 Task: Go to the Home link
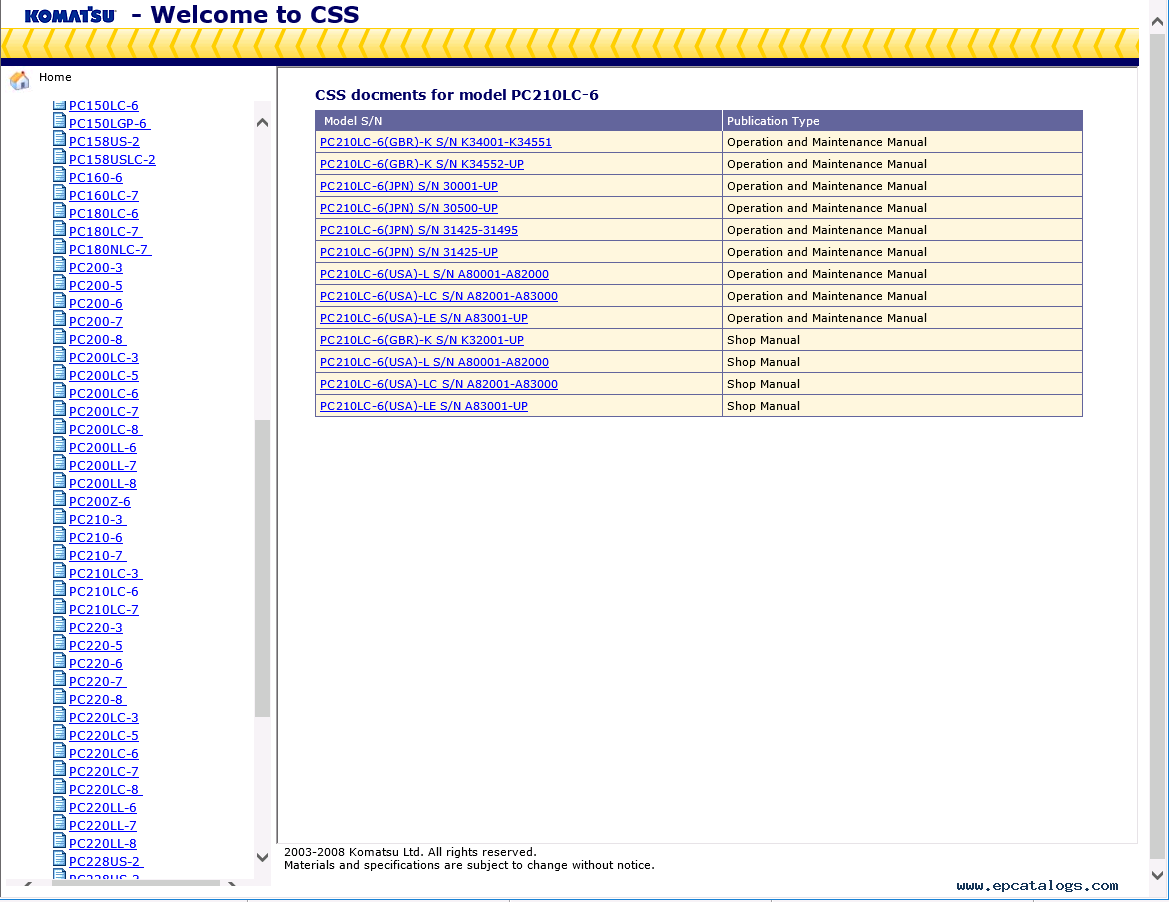[55, 78]
